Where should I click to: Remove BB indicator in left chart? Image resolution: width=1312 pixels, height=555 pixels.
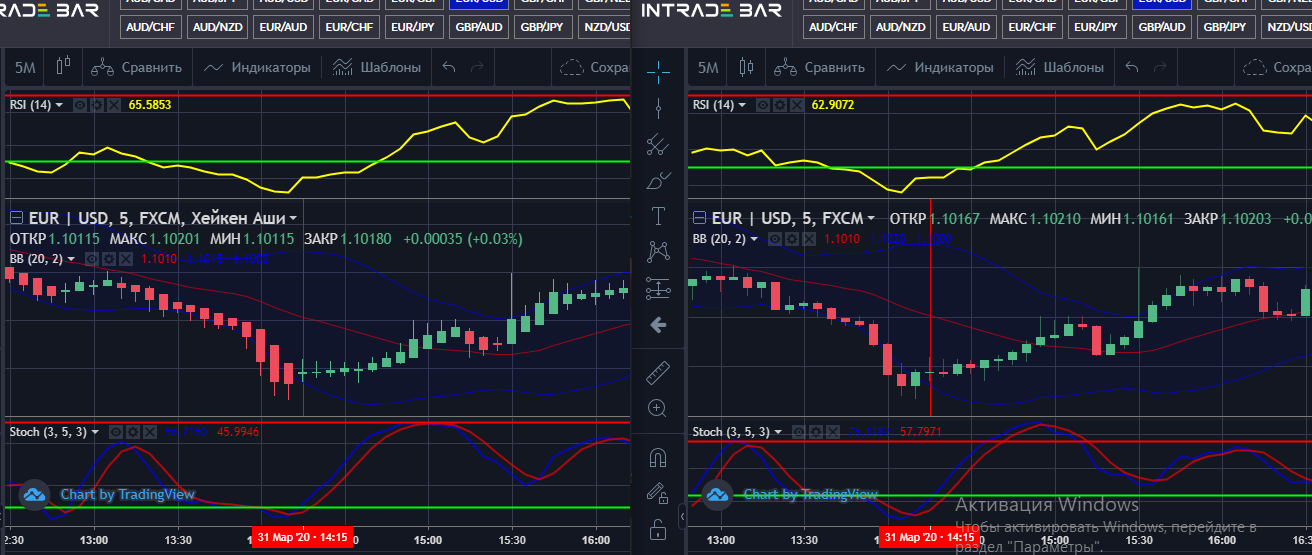tap(124, 259)
